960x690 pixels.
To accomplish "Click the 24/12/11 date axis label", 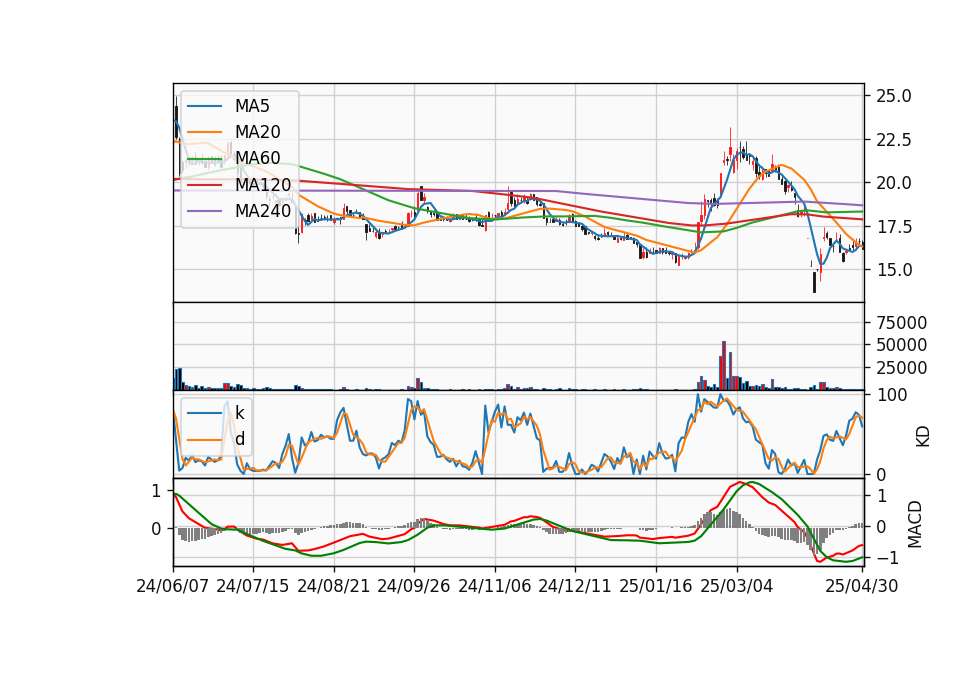I will point(575,586).
